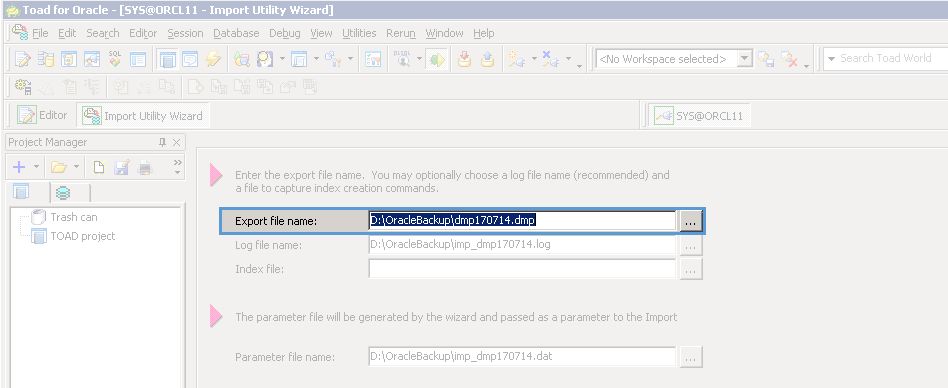
Task: Click the Parameter file name input field
Action: tap(522, 356)
